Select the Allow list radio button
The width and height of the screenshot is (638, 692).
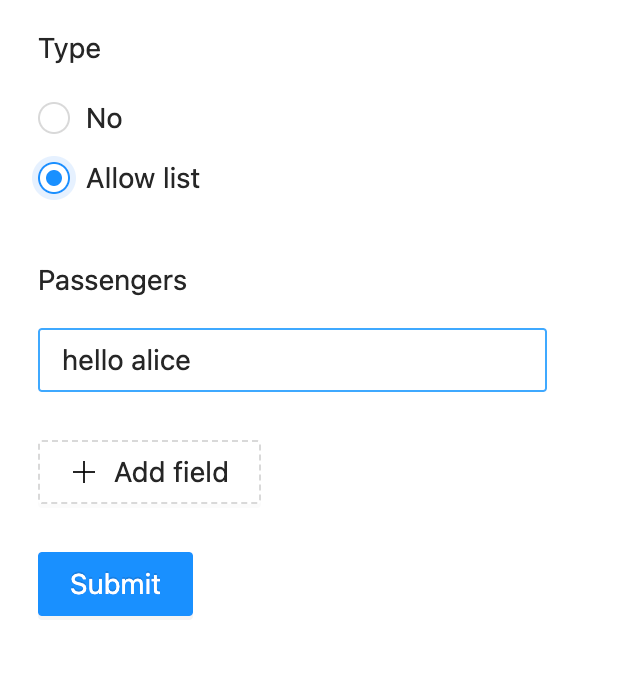(x=54, y=178)
